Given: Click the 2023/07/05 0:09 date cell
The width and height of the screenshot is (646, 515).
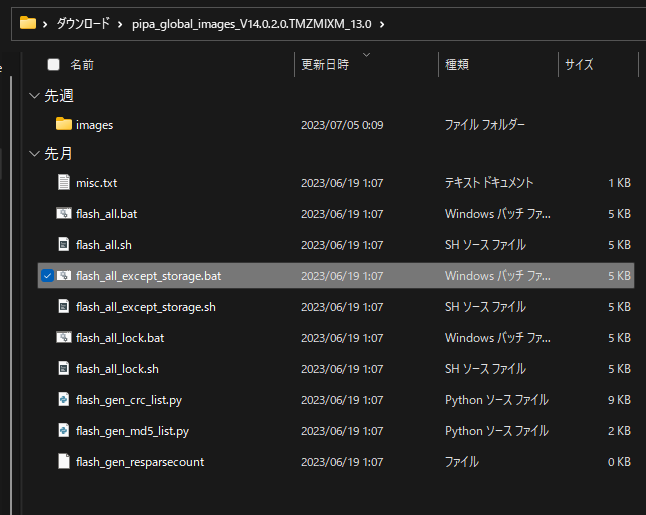Looking at the screenshot, I should (x=342, y=125).
